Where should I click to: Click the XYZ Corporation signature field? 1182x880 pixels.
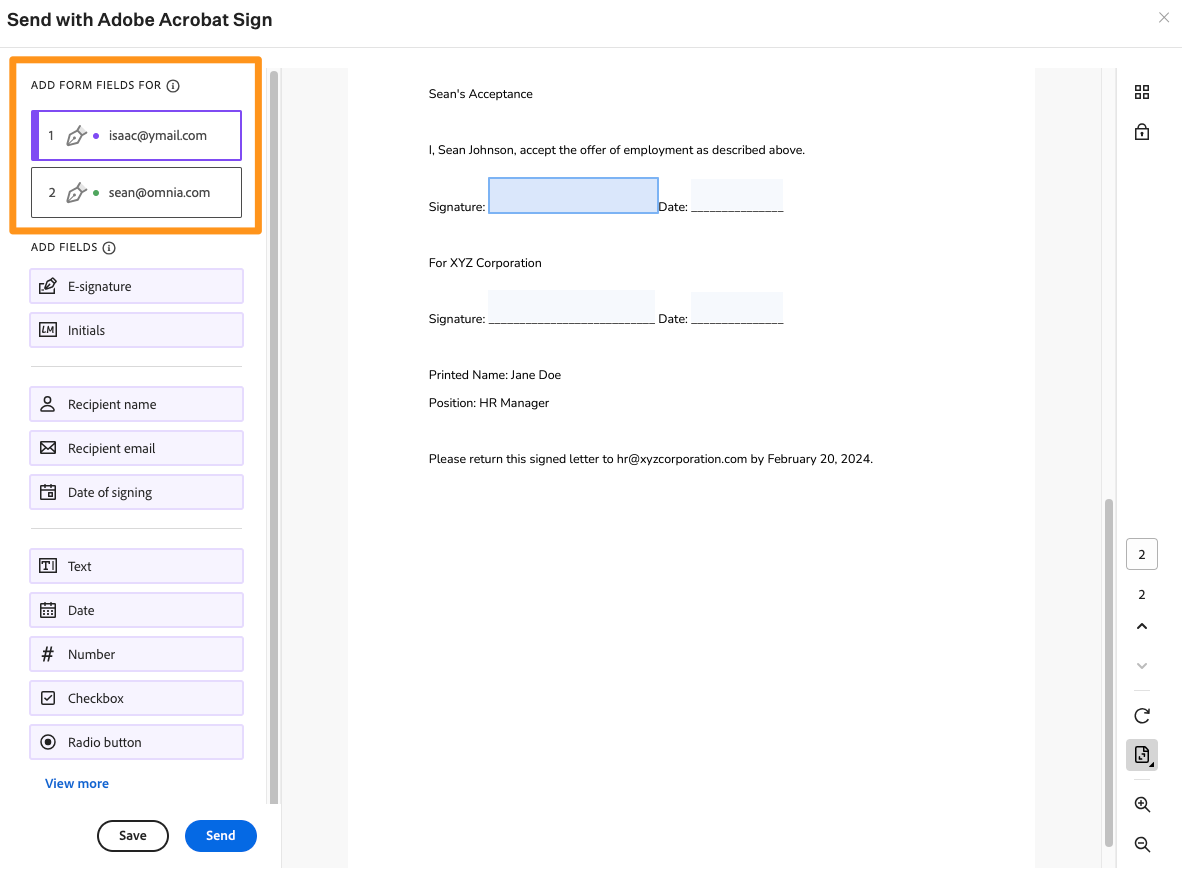click(571, 307)
